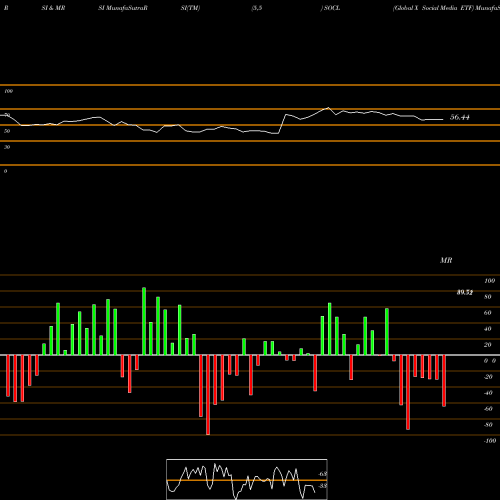This screenshot has height=500, width=500.
Task: Click the SI & MR header text
Action: (x=53, y=8)
